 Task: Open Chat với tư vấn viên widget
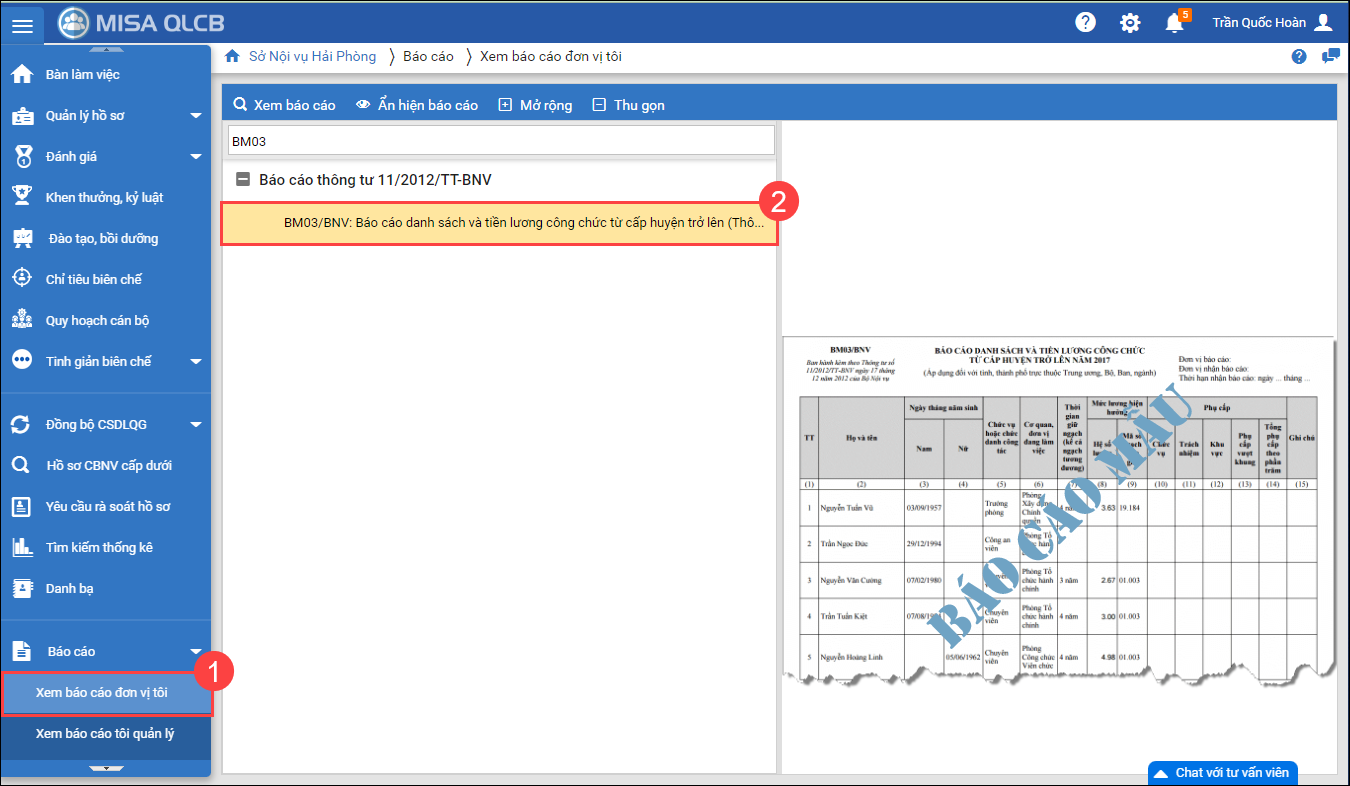point(1224,773)
